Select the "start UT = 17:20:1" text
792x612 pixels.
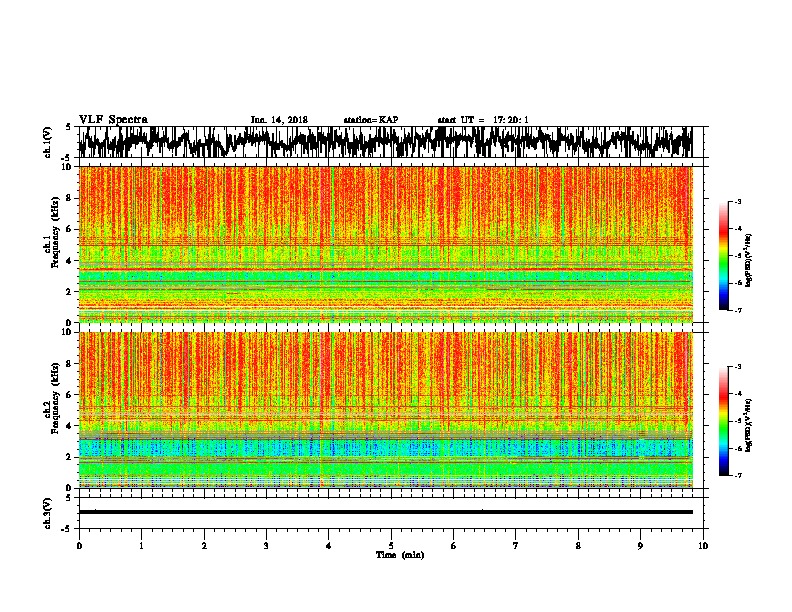[x=483, y=120]
